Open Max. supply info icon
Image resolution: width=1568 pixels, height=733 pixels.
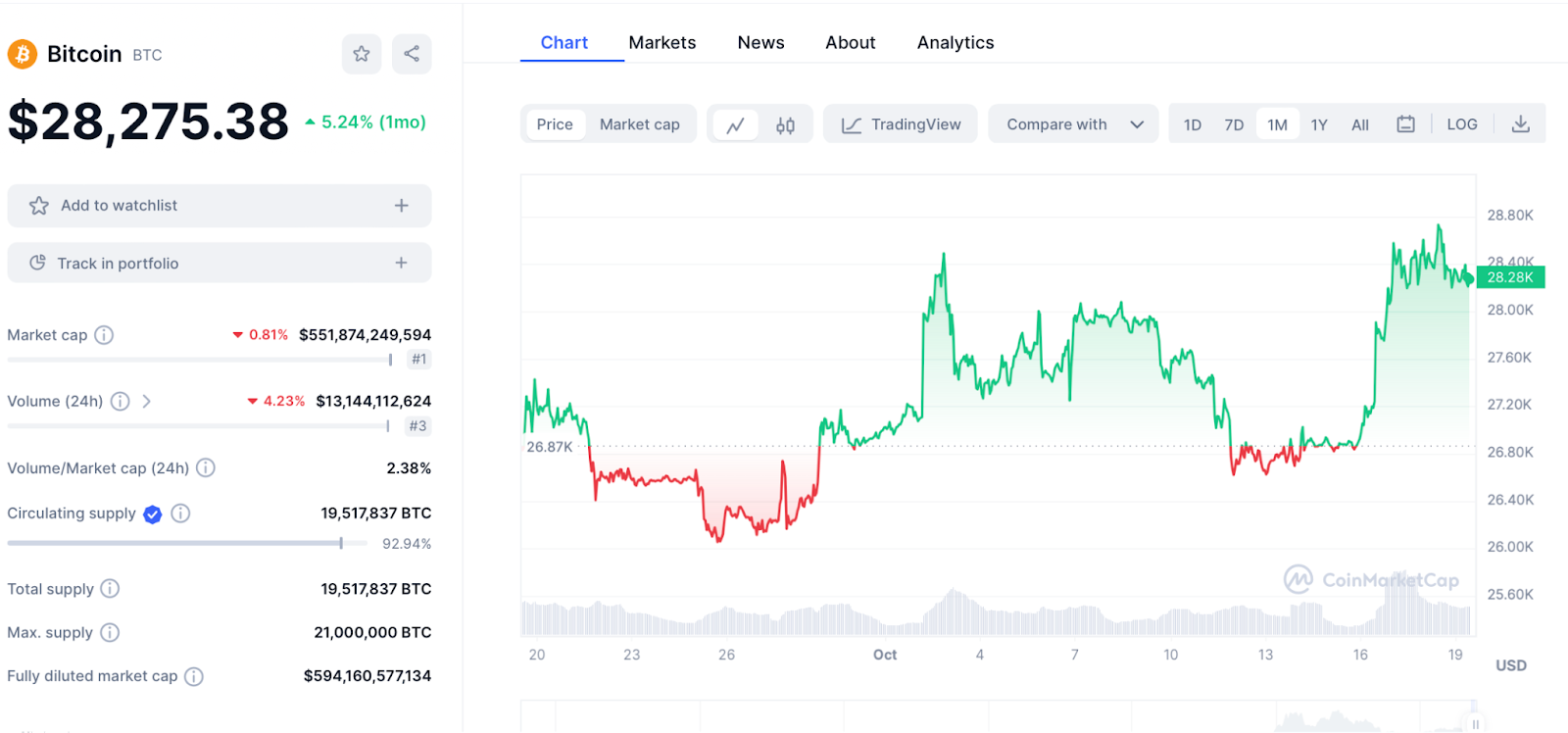point(110,632)
